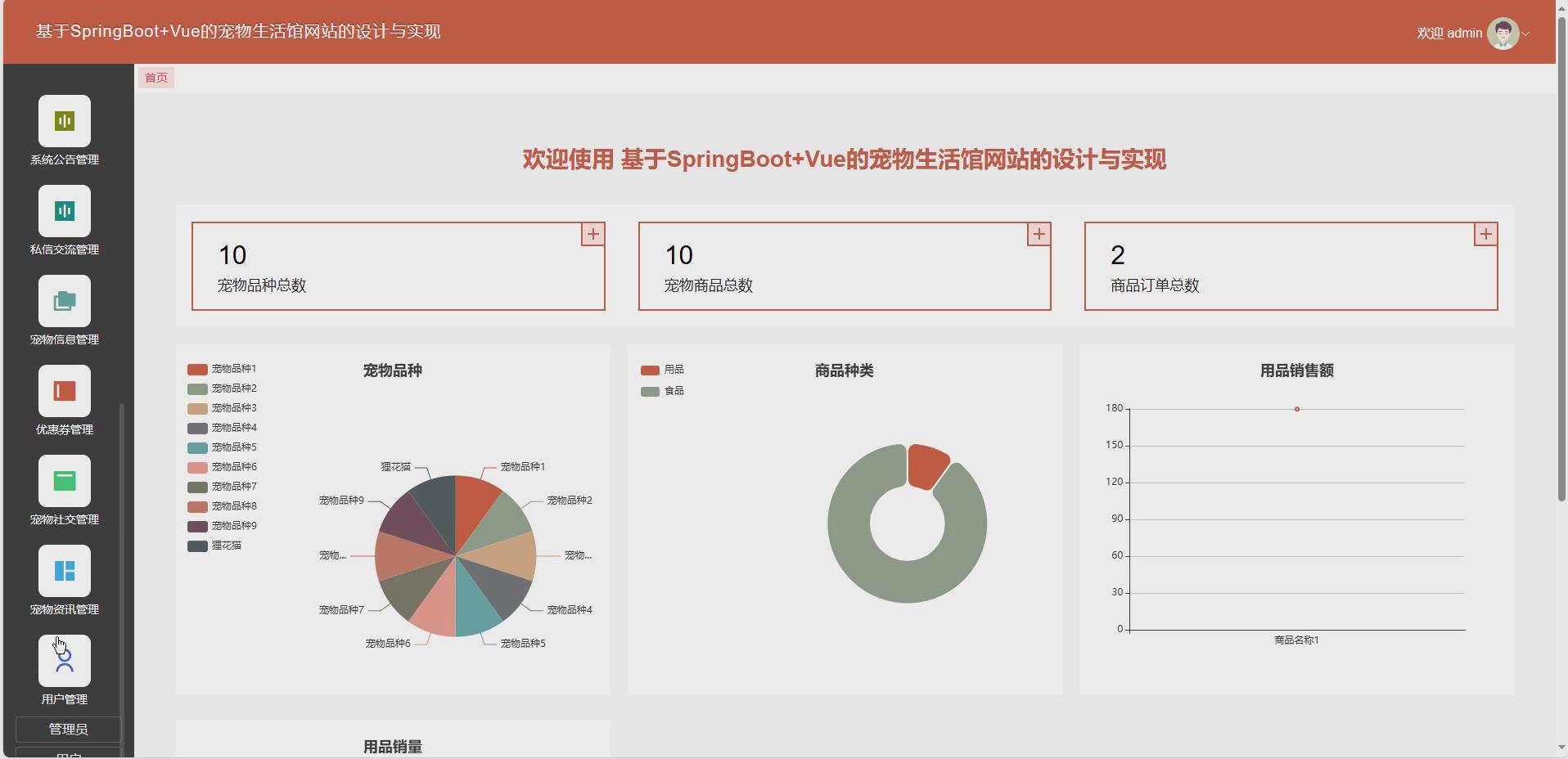Click the 私信交流管理 menu label
Screen dimensions: 1568x759
coord(65,249)
